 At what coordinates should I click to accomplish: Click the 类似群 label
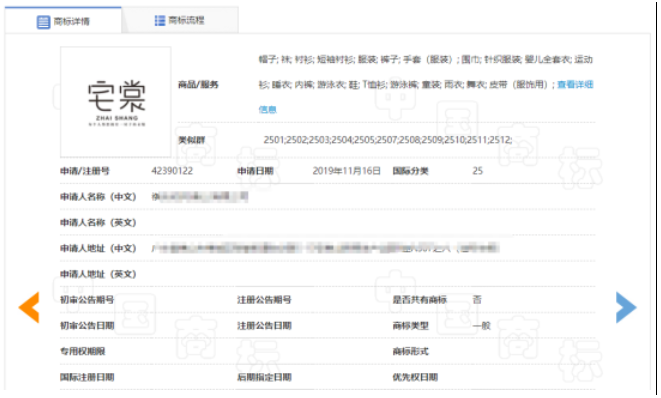(x=191, y=140)
